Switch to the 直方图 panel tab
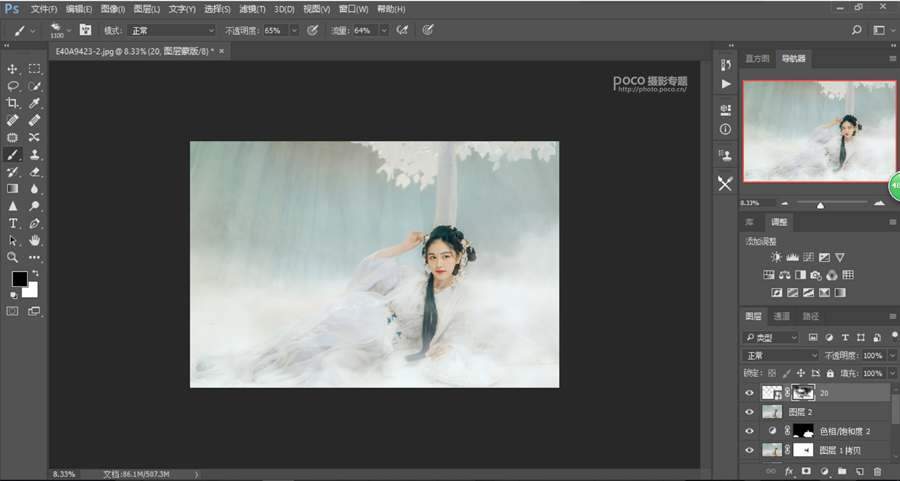900x481 pixels. pyautogui.click(x=759, y=59)
